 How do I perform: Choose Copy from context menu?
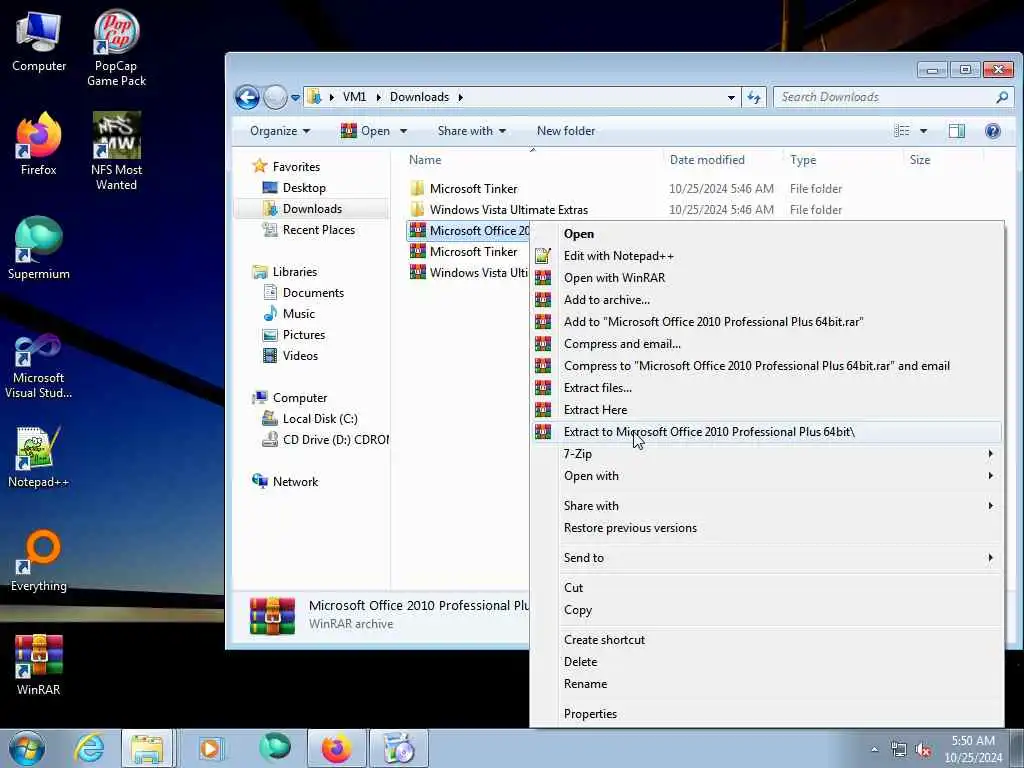pyautogui.click(x=766, y=610)
